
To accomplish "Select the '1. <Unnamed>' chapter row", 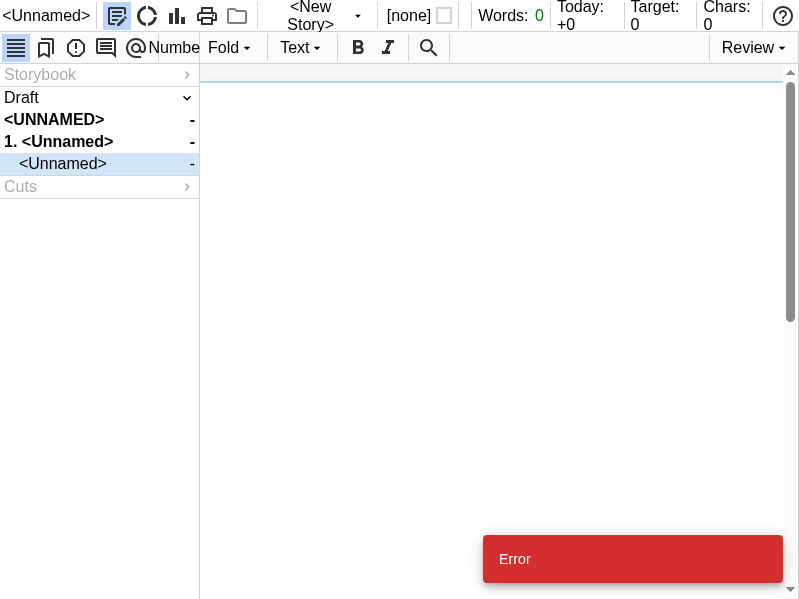I will (x=99, y=142).
